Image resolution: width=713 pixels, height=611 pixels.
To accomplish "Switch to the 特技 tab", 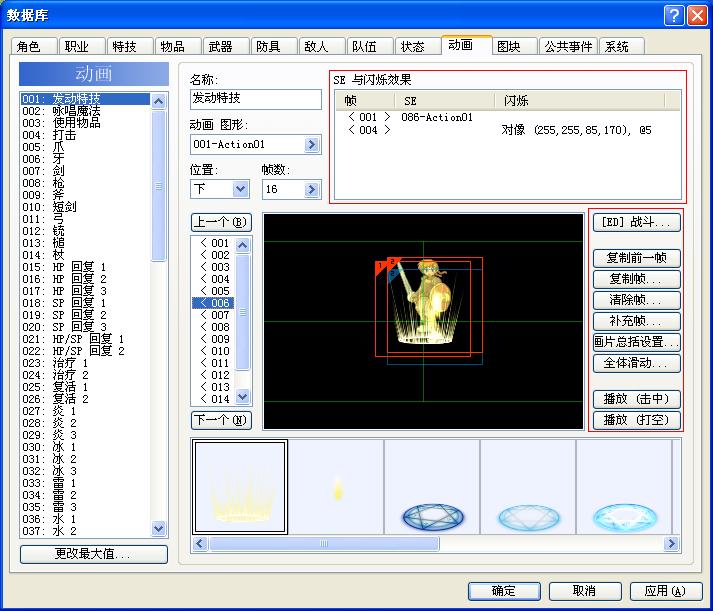I will pyautogui.click(x=129, y=46).
